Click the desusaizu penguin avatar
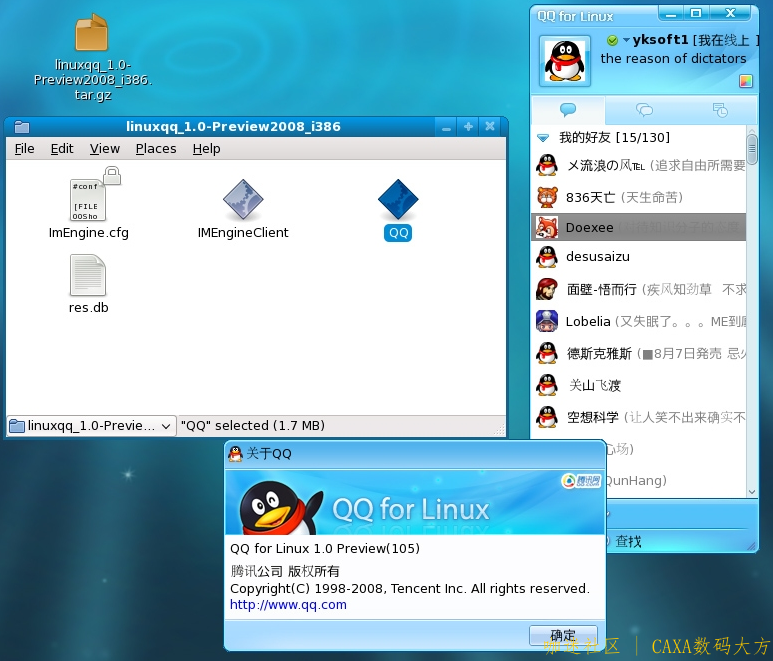The width and height of the screenshot is (773, 661). [x=547, y=257]
